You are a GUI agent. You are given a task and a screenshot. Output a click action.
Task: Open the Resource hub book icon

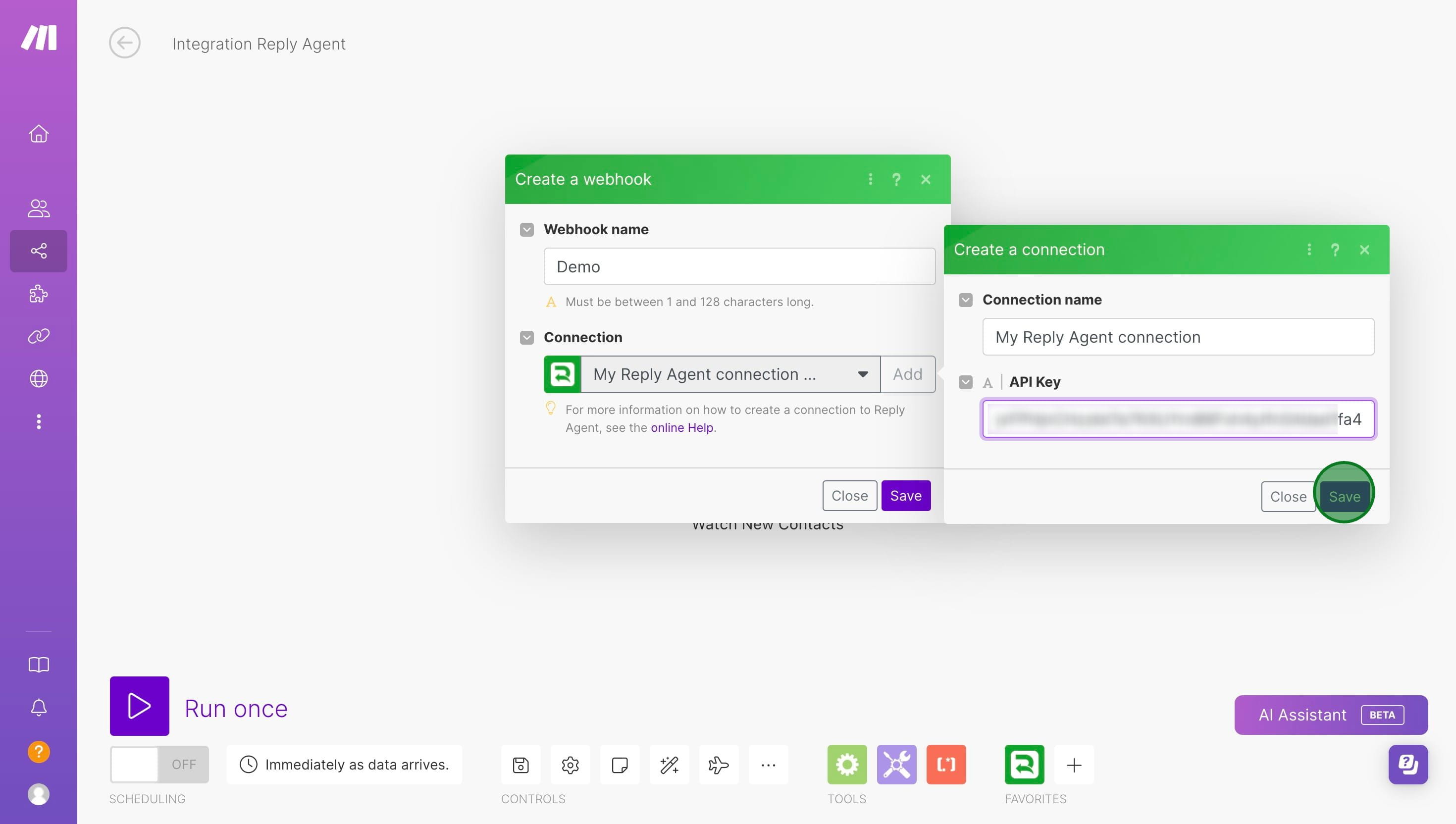coord(39,665)
